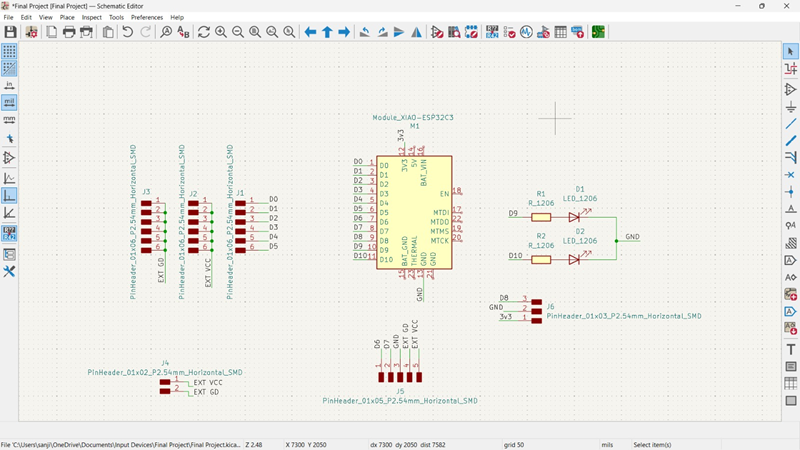Select the Highlight Net tool
This screenshot has width=800, height=450.
(791, 68)
